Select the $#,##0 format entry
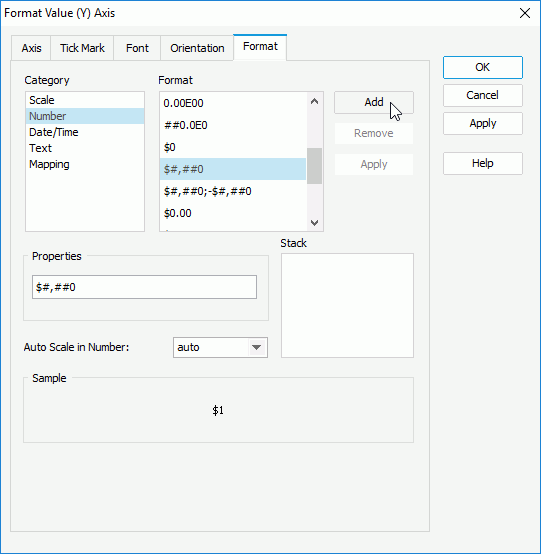Image resolution: width=541 pixels, height=554 pixels. (233, 169)
